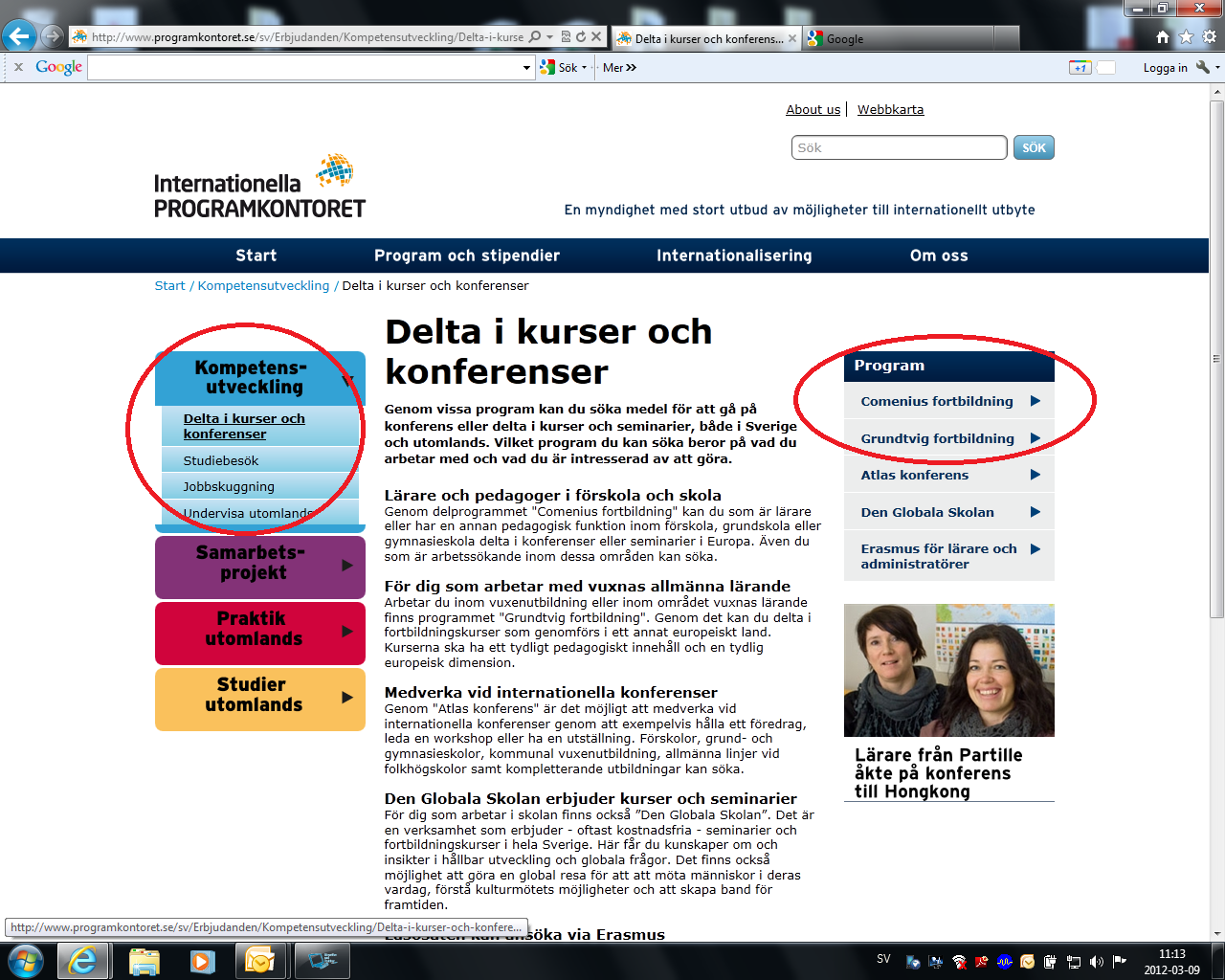
Task: Select Studiebesök in the left submenu
Action: tap(221, 460)
